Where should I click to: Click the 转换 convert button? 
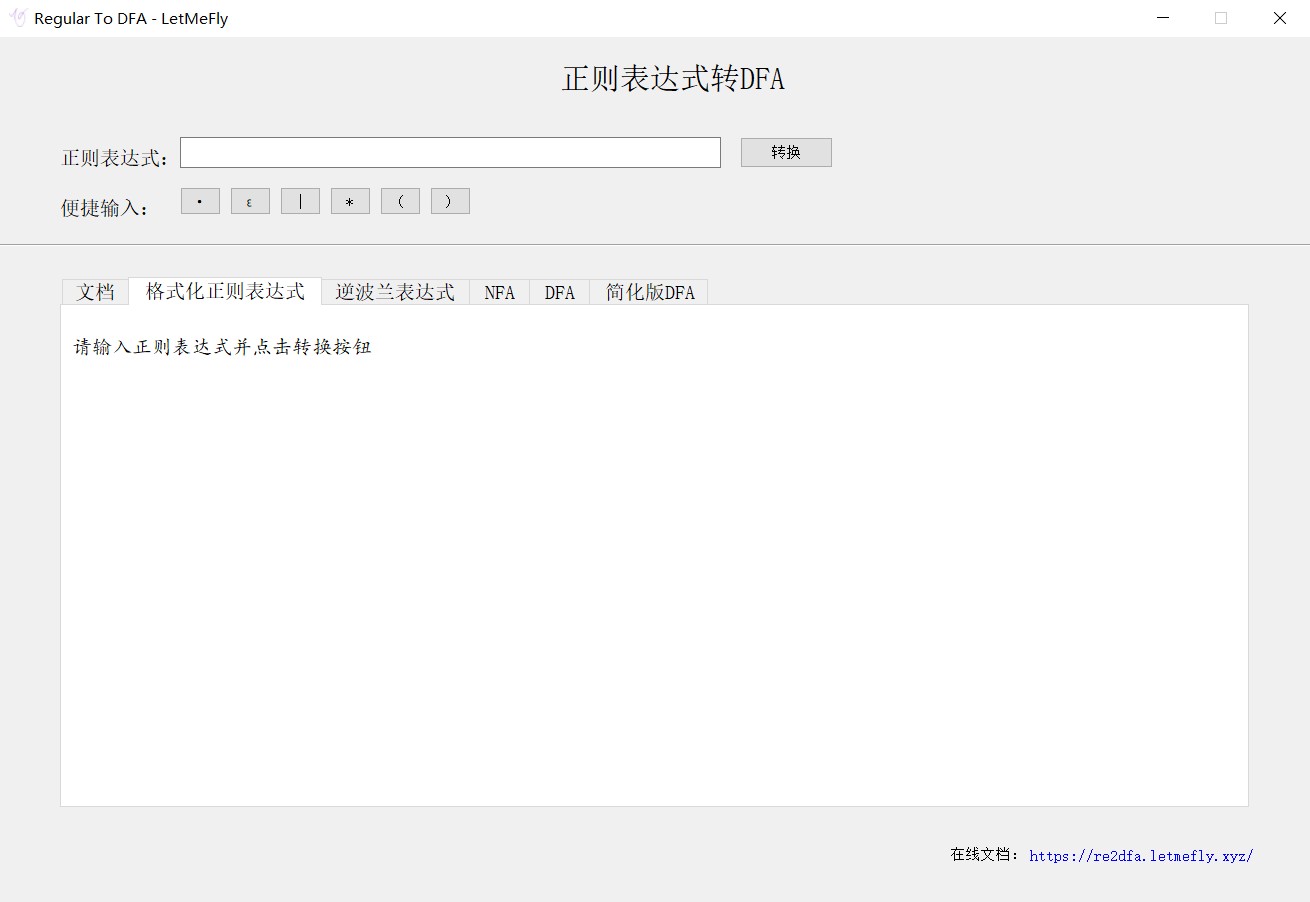[x=786, y=152]
